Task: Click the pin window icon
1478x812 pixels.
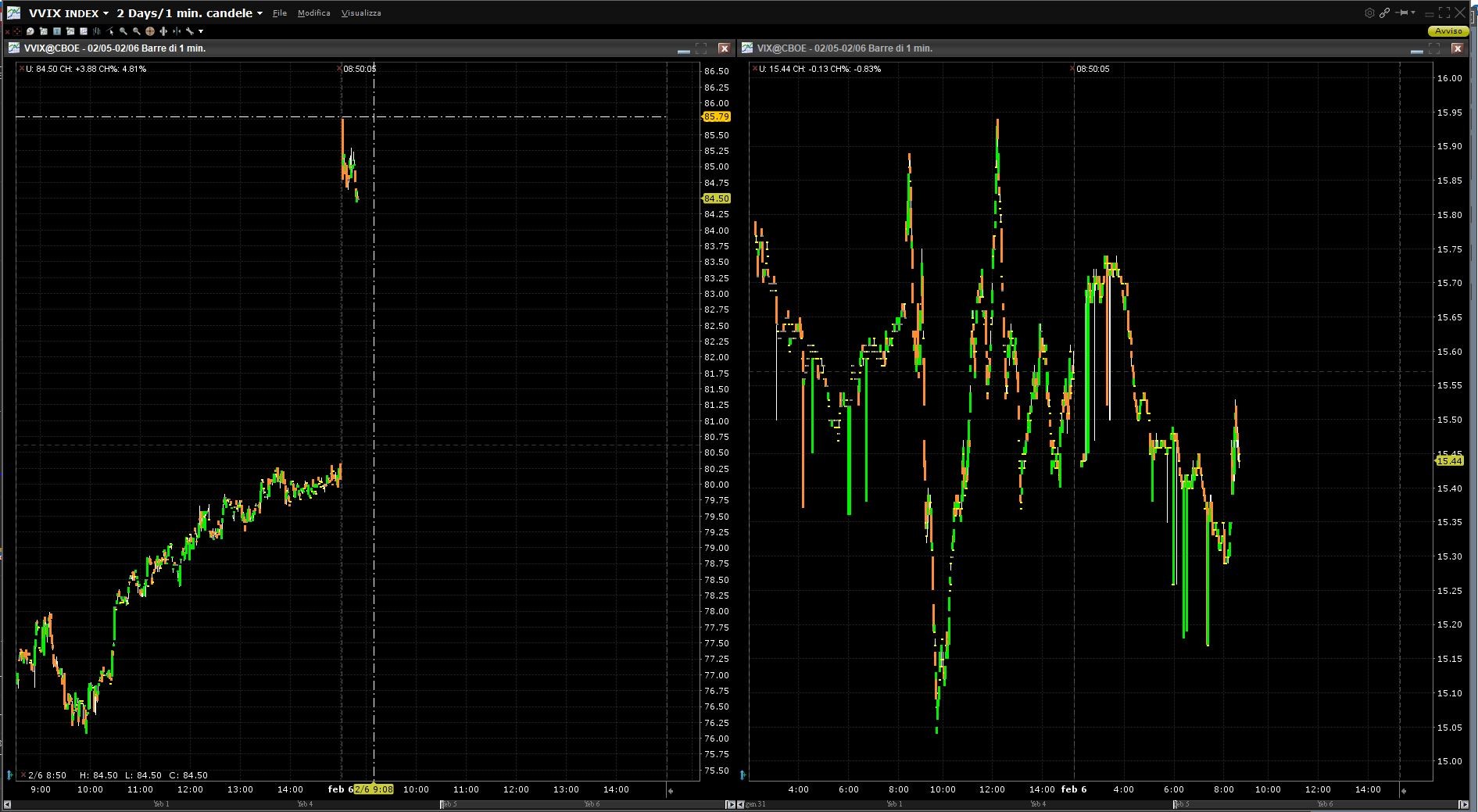Action: pyautogui.click(x=1403, y=13)
